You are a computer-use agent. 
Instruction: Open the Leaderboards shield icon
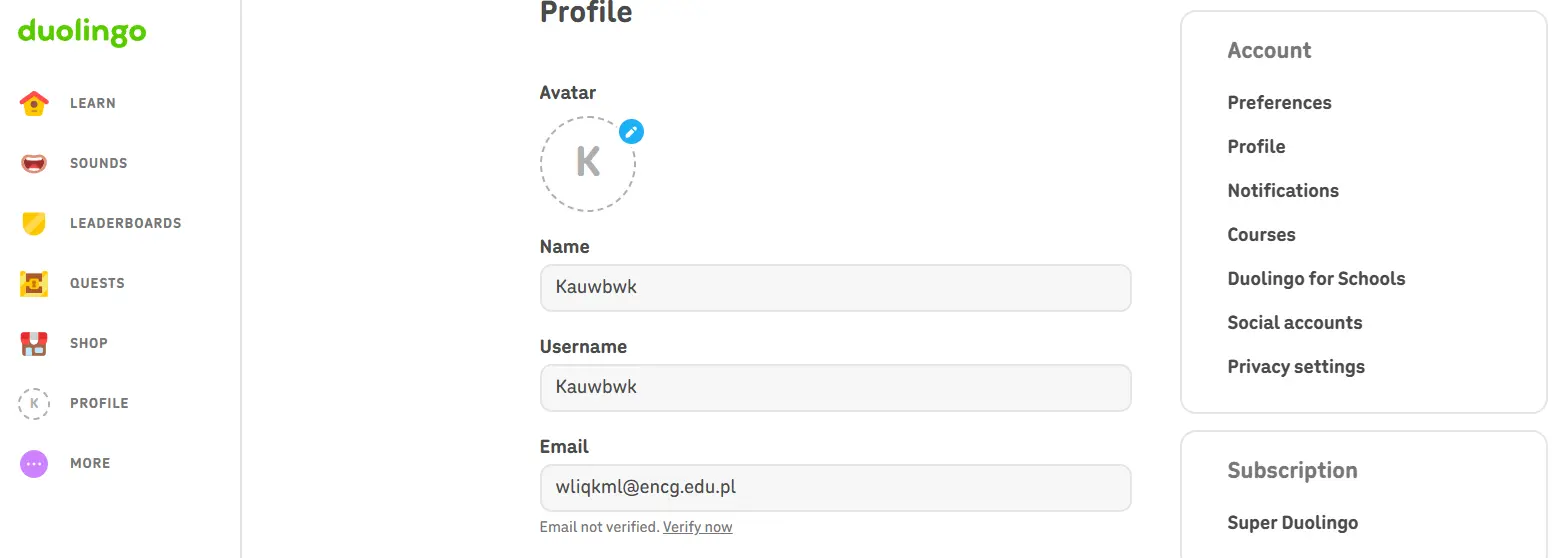click(x=34, y=223)
